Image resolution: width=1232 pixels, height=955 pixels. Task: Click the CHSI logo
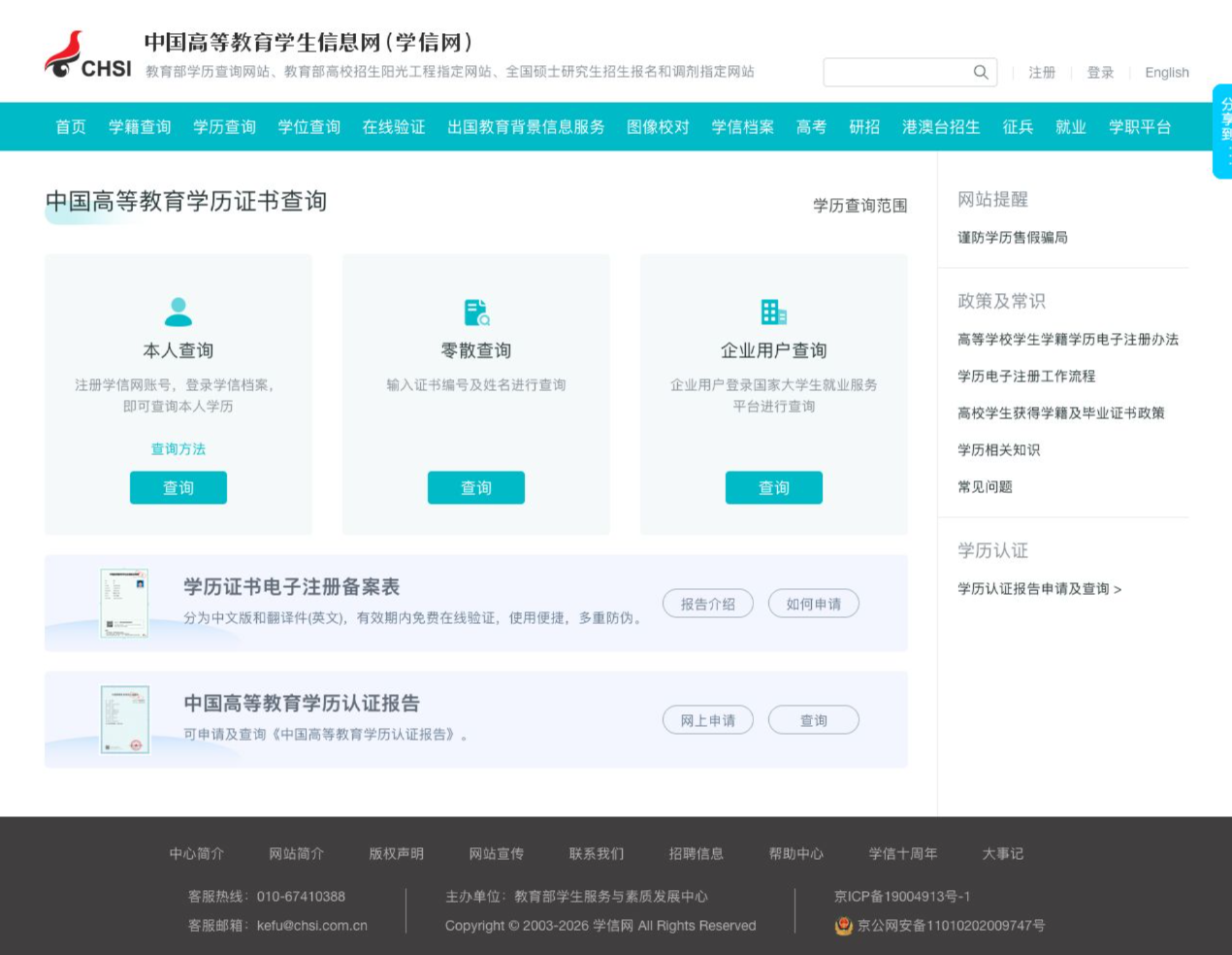coord(88,55)
